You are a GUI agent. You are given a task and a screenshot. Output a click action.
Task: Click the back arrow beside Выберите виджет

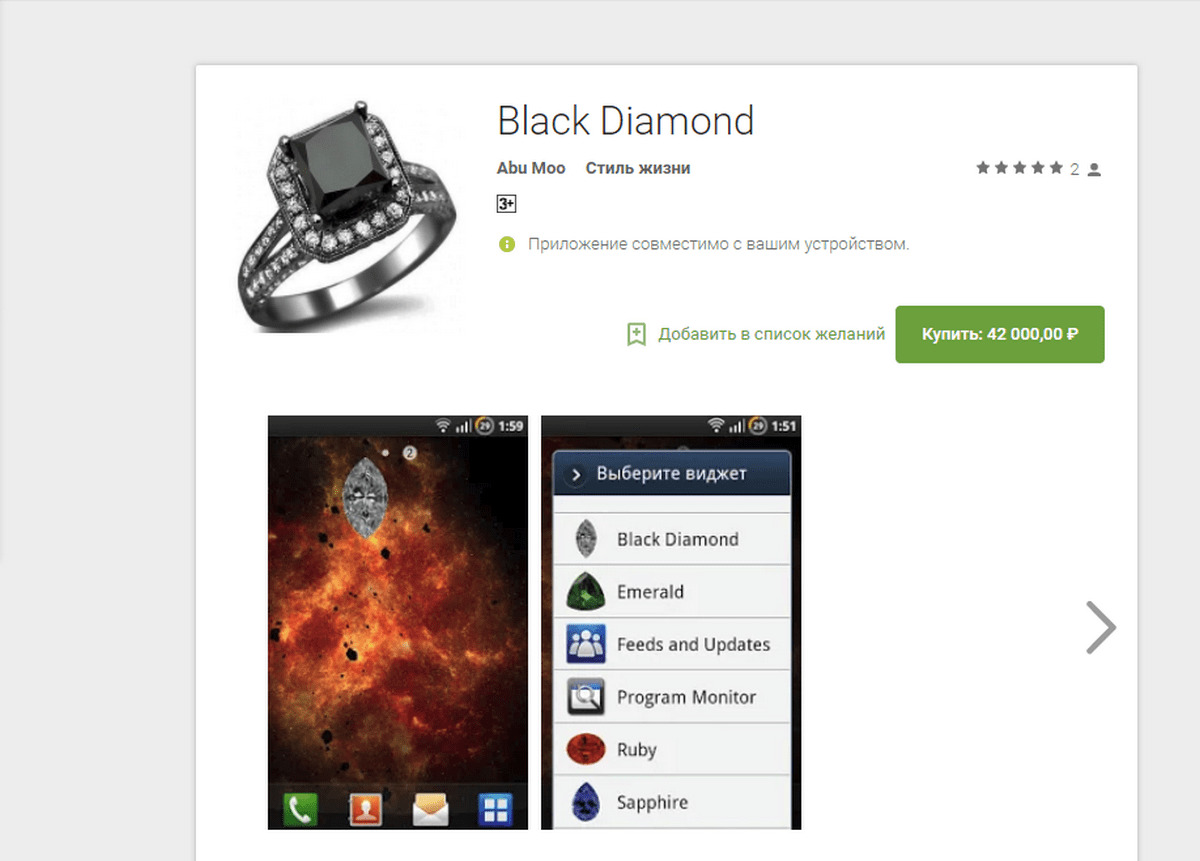tap(575, 476)
